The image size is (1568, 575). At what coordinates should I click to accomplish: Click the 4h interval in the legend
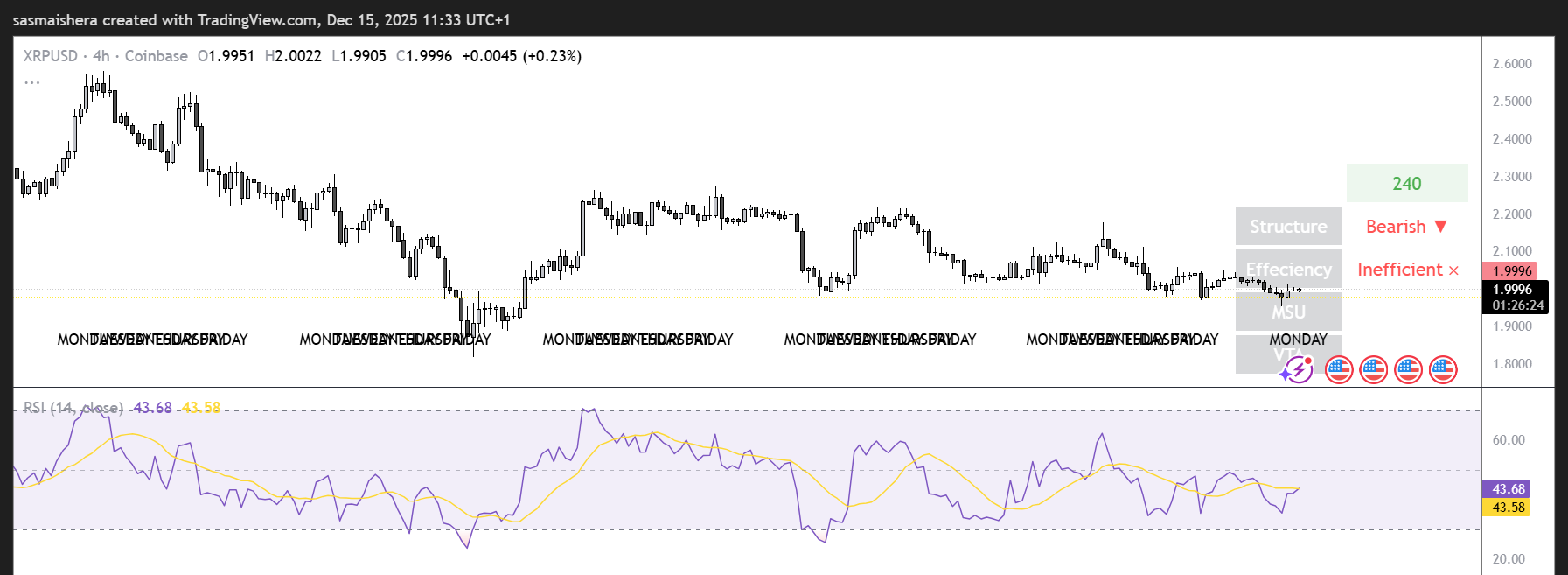point(101,56)
